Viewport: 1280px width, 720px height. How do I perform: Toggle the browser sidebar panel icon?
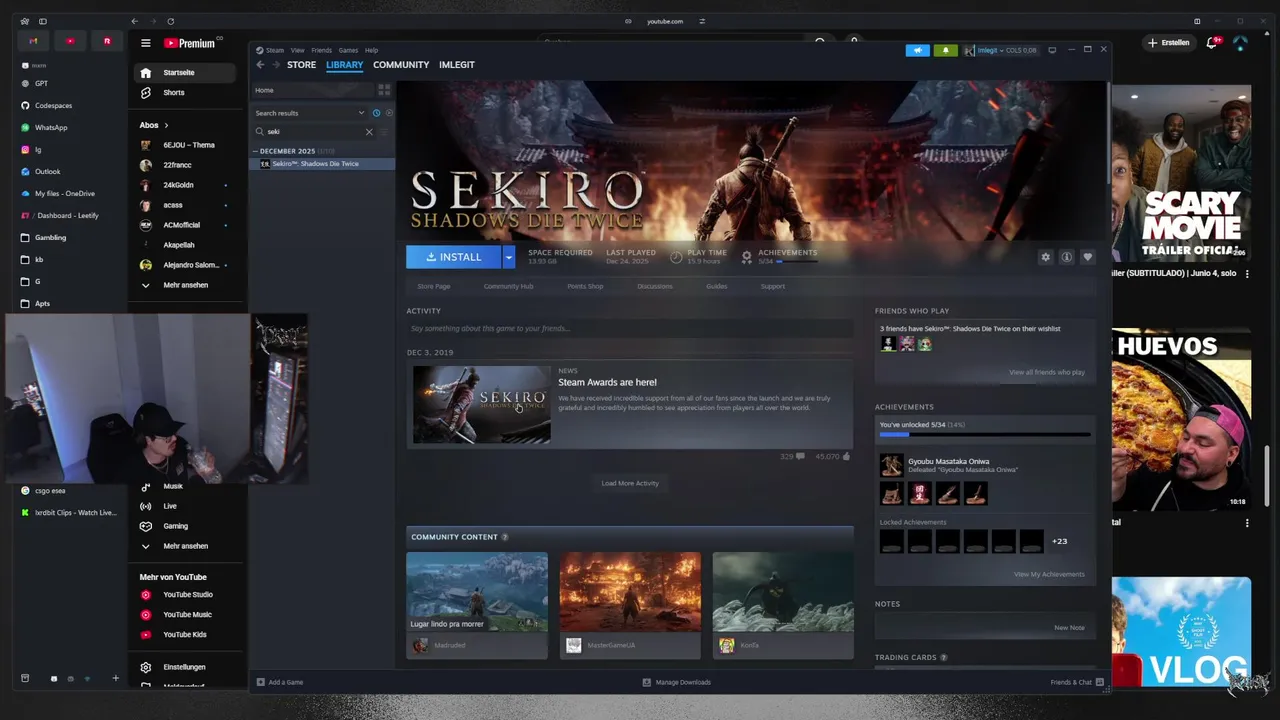click(42, 21)
